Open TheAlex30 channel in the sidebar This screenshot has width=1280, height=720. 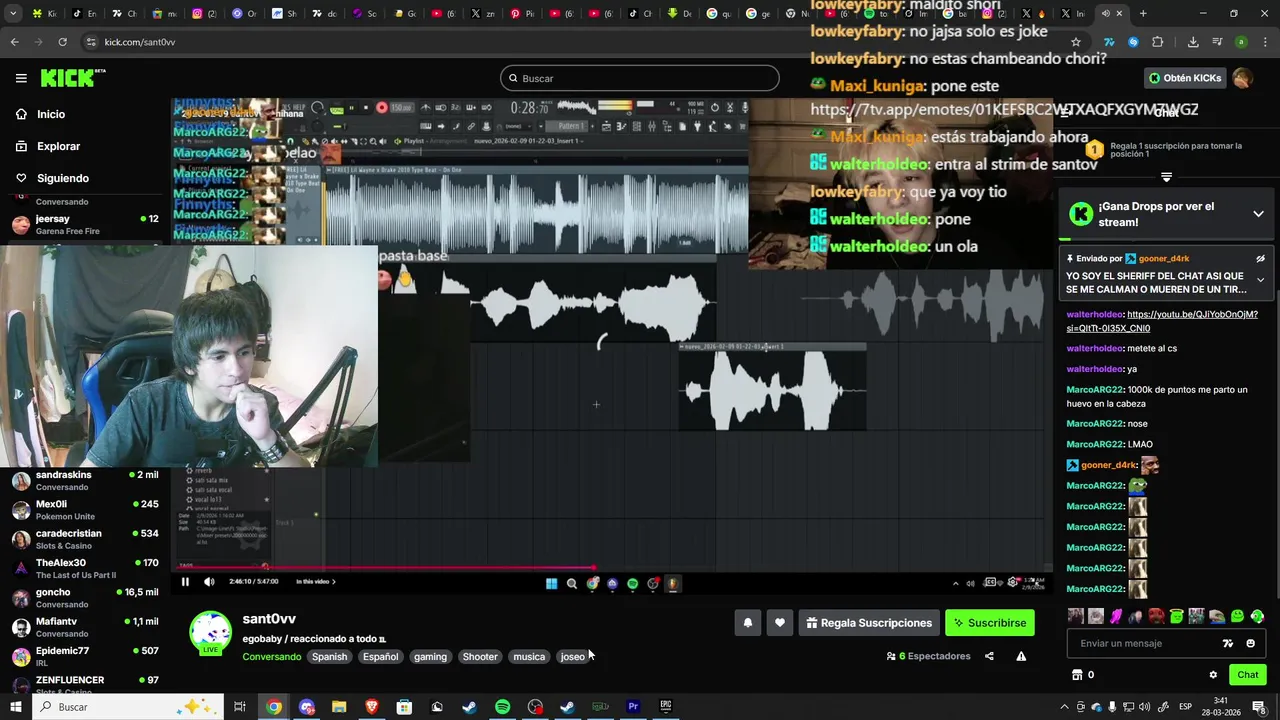tap(85, 569)
